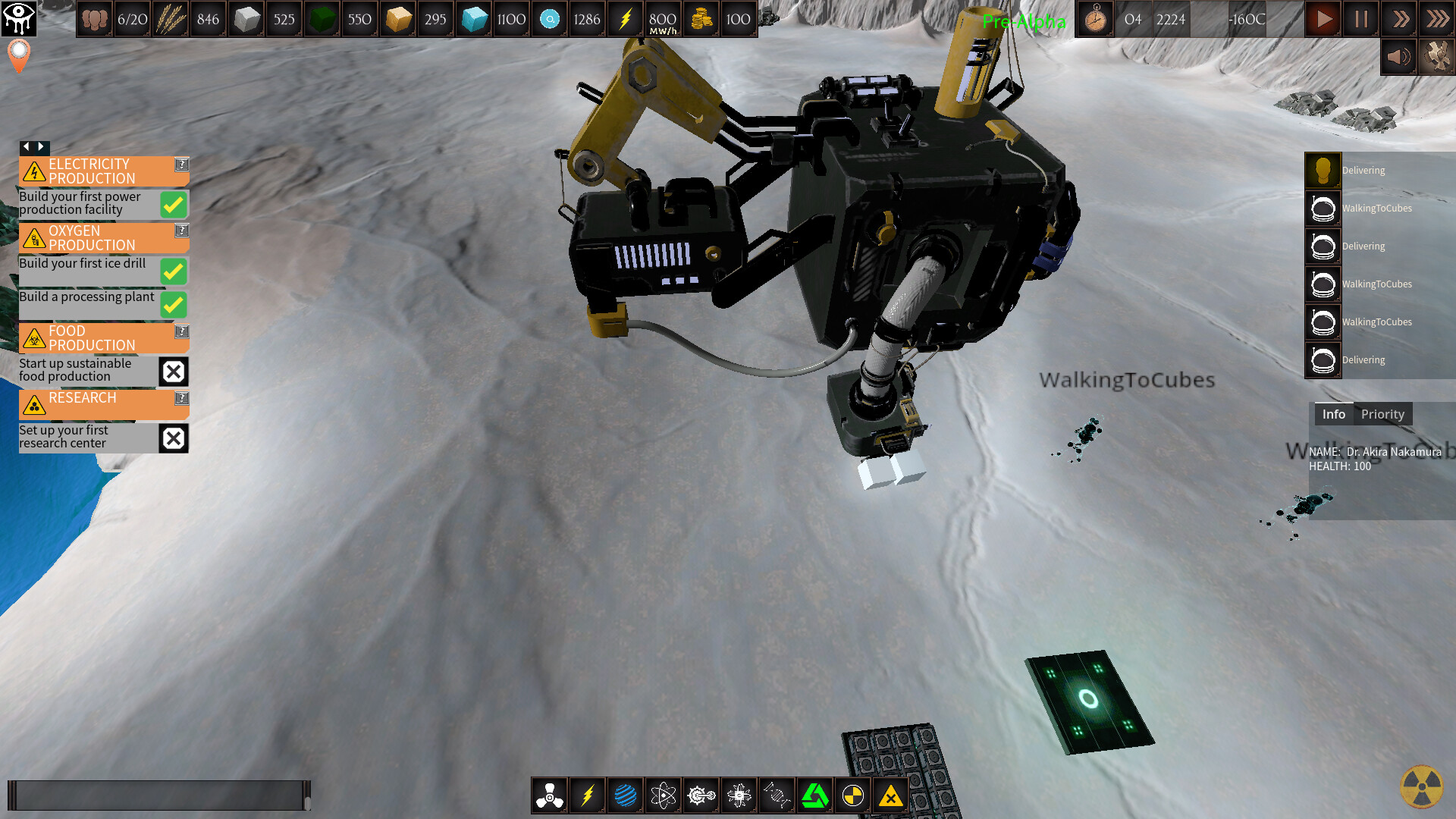This screenshot has width=1456, height=819.
Task: Select the Info tab
Action: pyautogui.click(x=1333, y=414)
